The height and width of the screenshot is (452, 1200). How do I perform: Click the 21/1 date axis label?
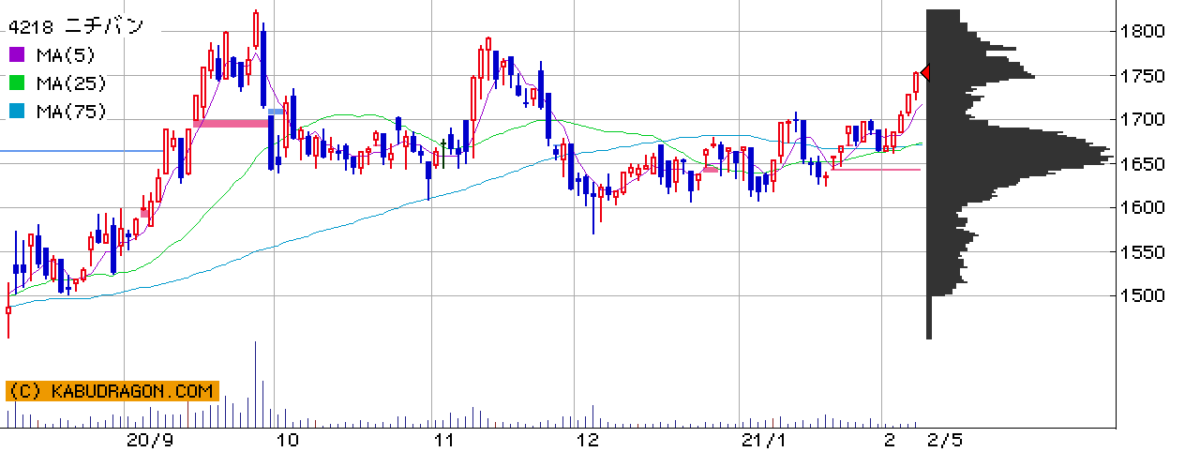pos(764,440)
